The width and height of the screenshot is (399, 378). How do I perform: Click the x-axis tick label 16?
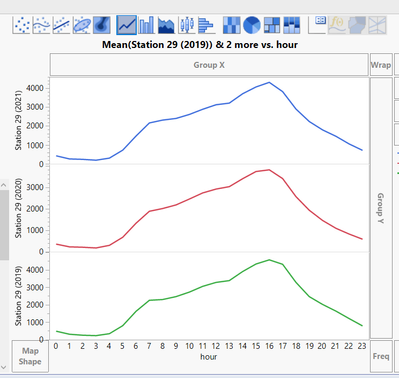[269, 346]
